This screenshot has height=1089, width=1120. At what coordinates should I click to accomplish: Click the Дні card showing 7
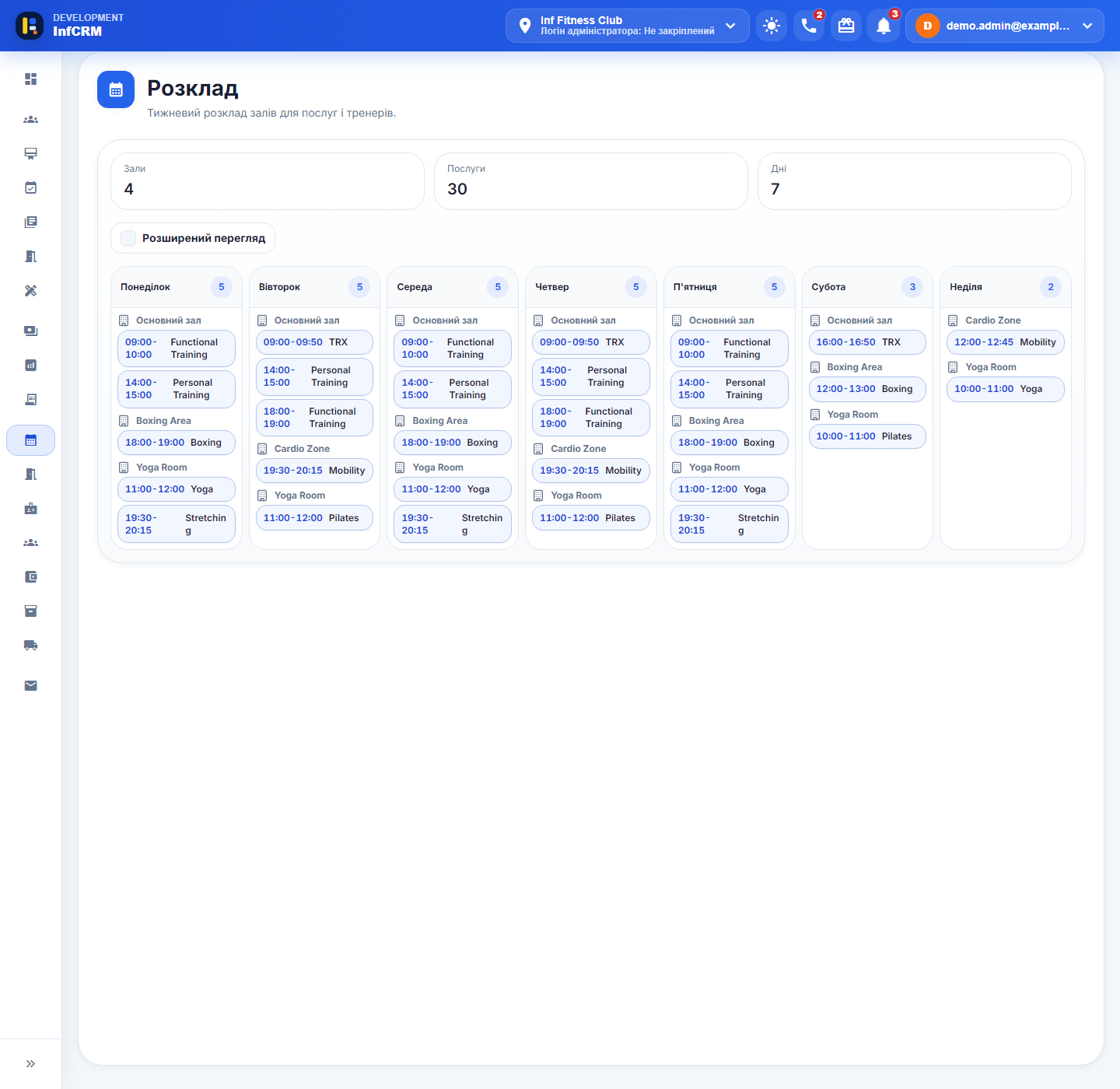coord(915,181)
